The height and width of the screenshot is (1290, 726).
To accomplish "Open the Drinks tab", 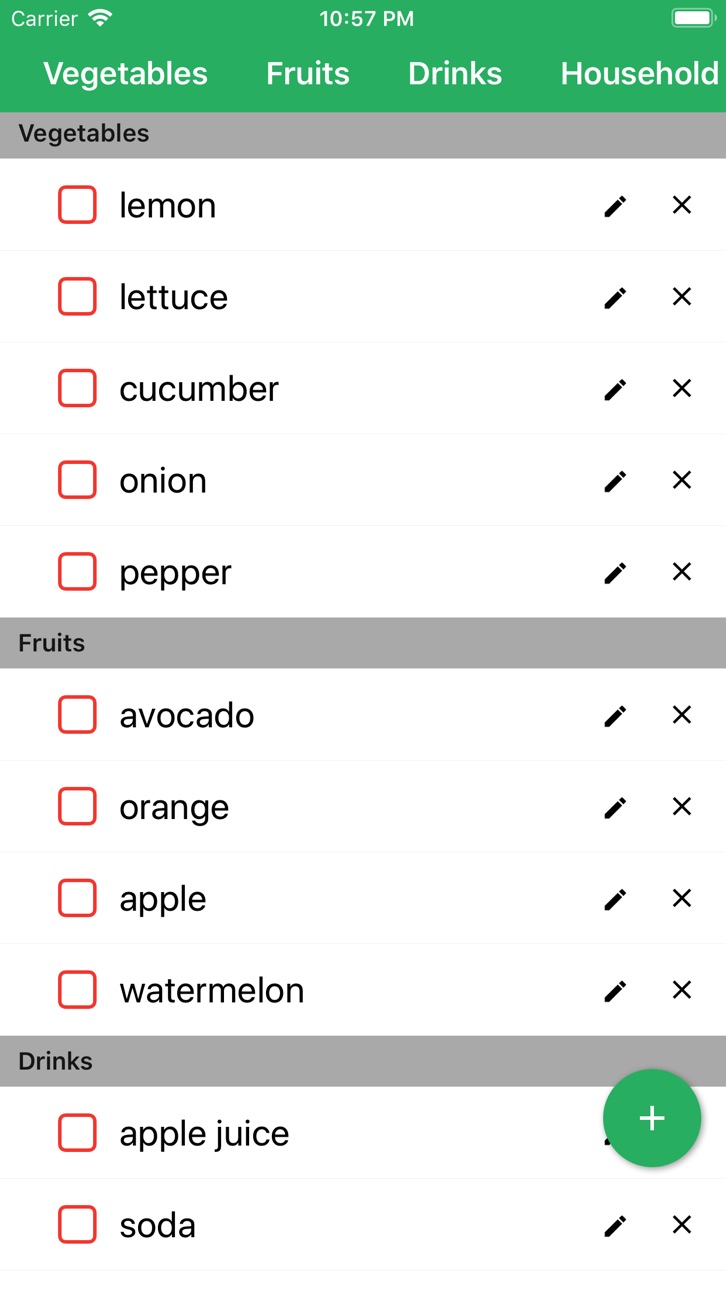I will pyautogui.click(x=455, y=73).
